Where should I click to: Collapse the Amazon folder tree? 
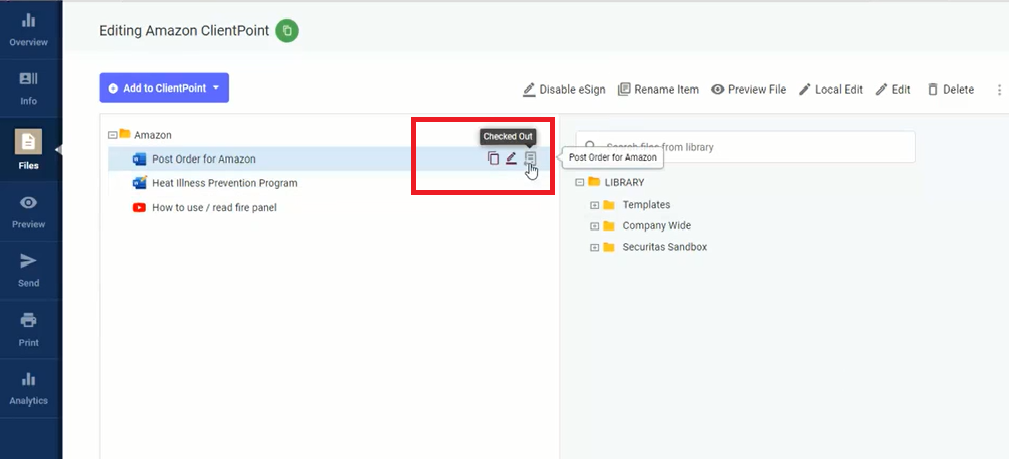(x=113, y=135)
